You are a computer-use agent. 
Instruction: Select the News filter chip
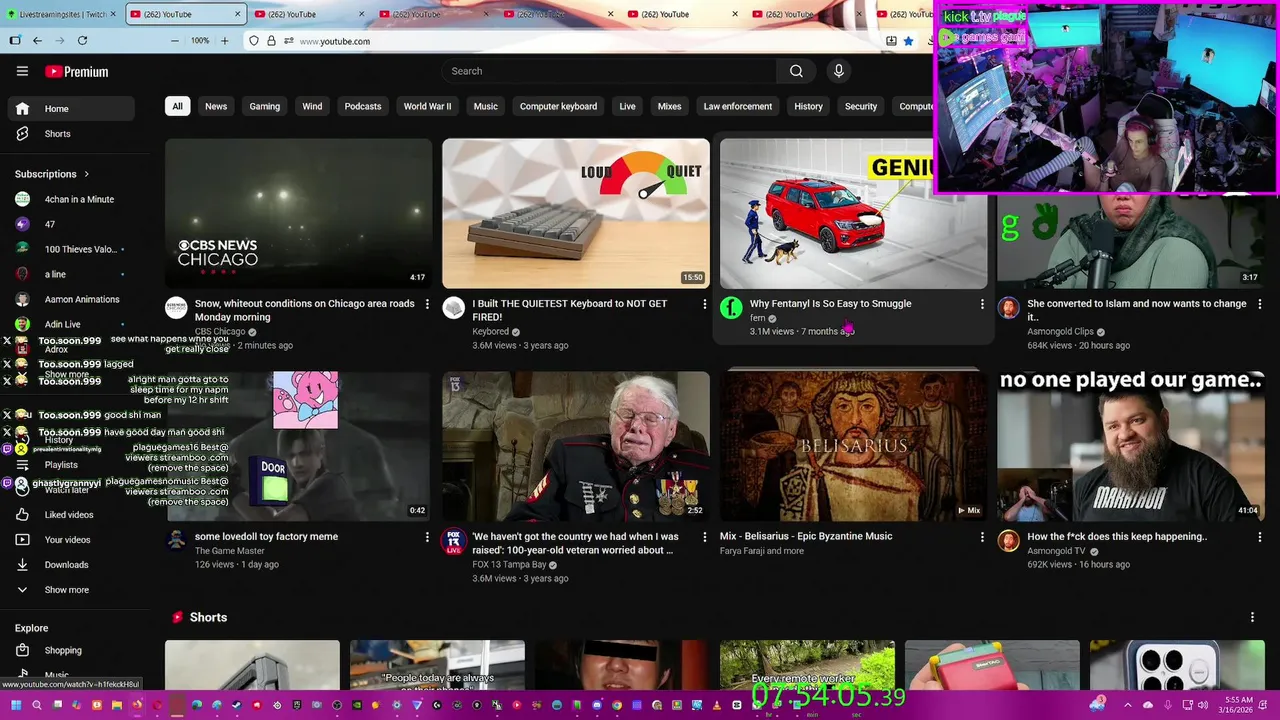(216, 106)
